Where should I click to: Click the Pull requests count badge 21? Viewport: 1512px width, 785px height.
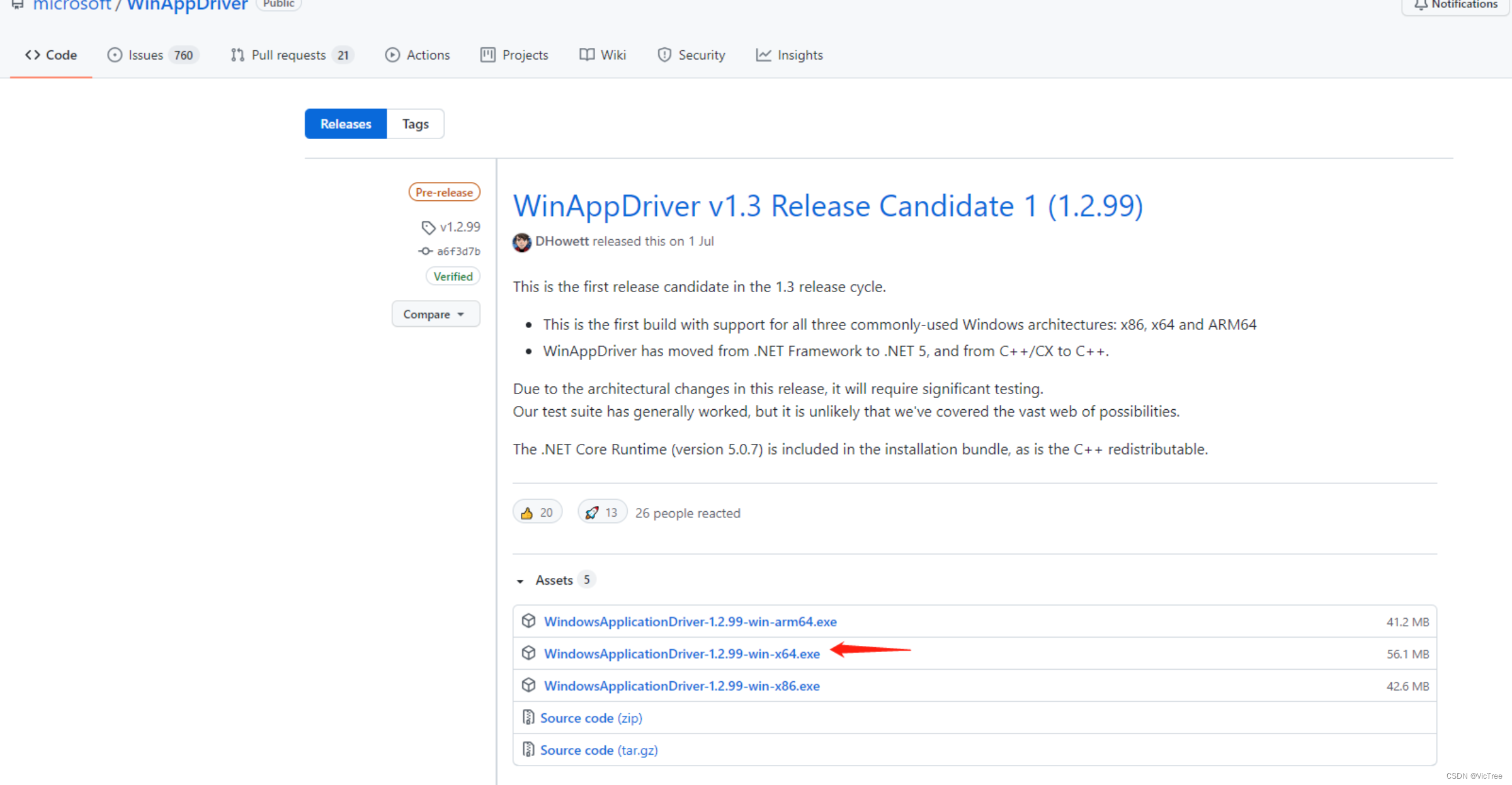point(343,55)
